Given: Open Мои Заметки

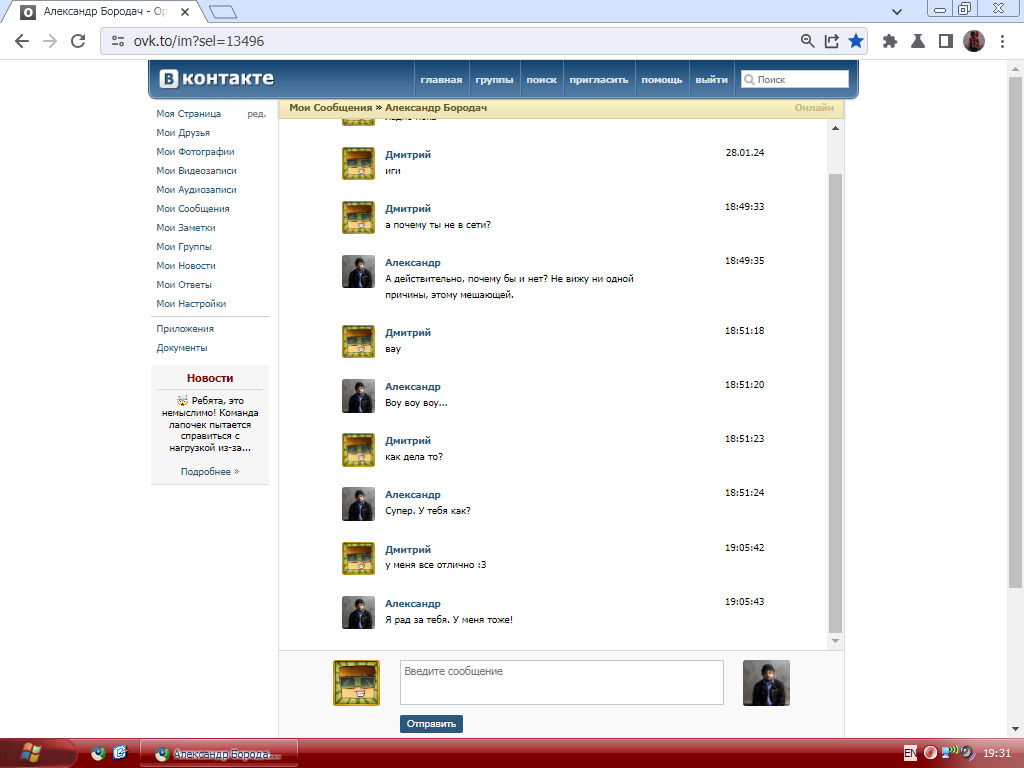Looking at the screenshot, I should pyautogui.click(x=185, y=227).
